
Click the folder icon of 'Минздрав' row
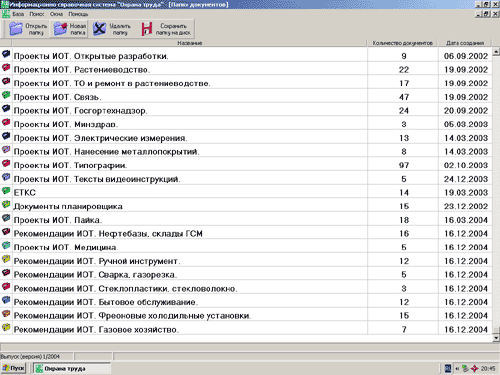6,122
